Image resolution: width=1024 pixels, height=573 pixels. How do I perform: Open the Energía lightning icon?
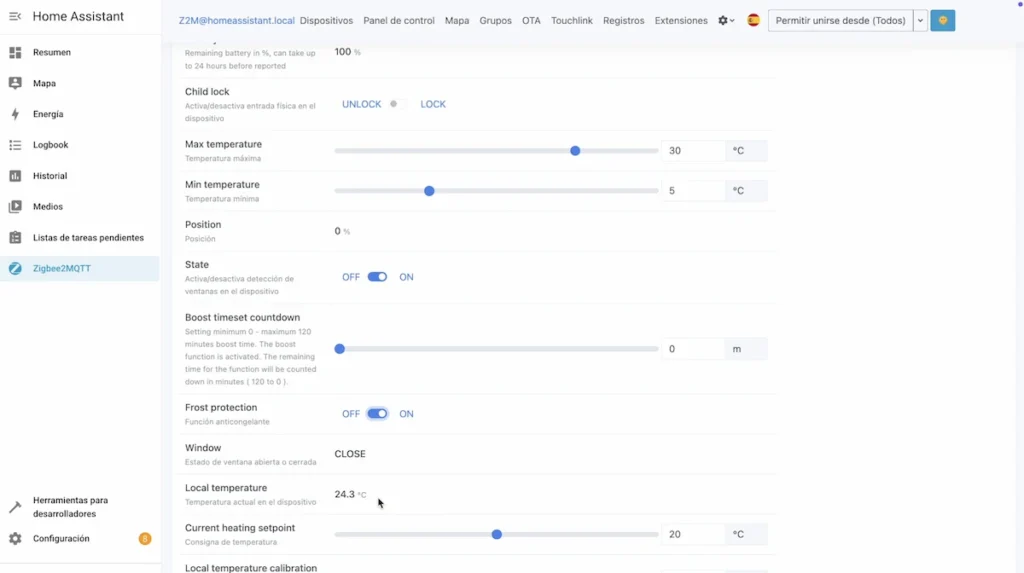tap(15, 114)
